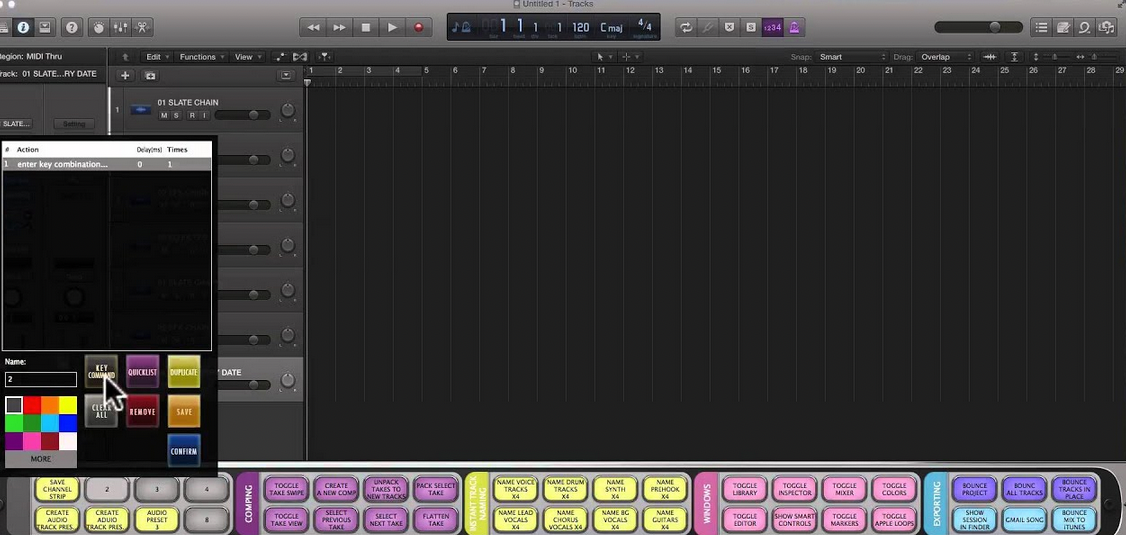Screen dimensions: 1126x535
Task: Click MORE under the color swatches
Action: pos(41,458)
